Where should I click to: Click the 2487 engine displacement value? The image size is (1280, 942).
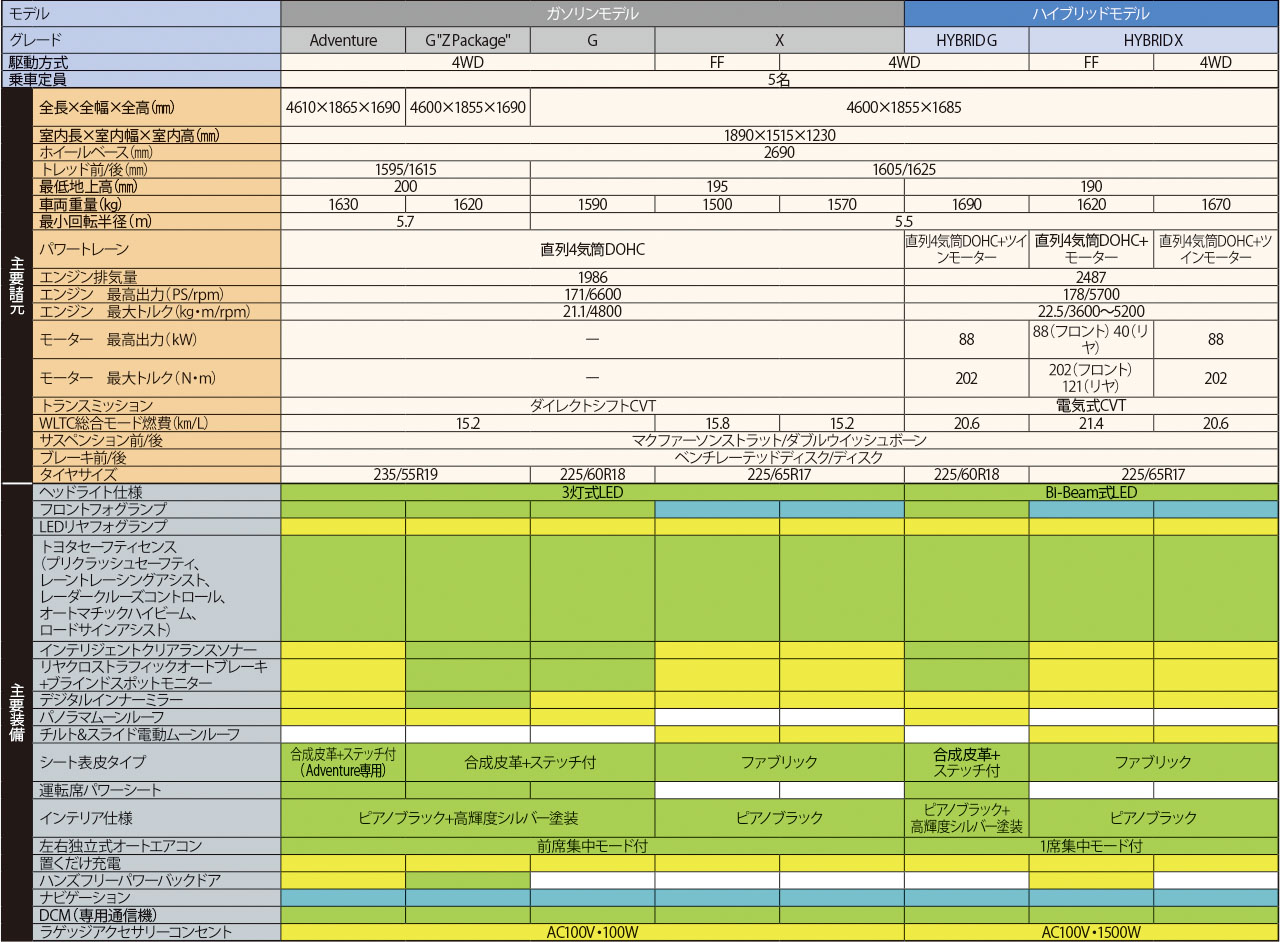1092,277
